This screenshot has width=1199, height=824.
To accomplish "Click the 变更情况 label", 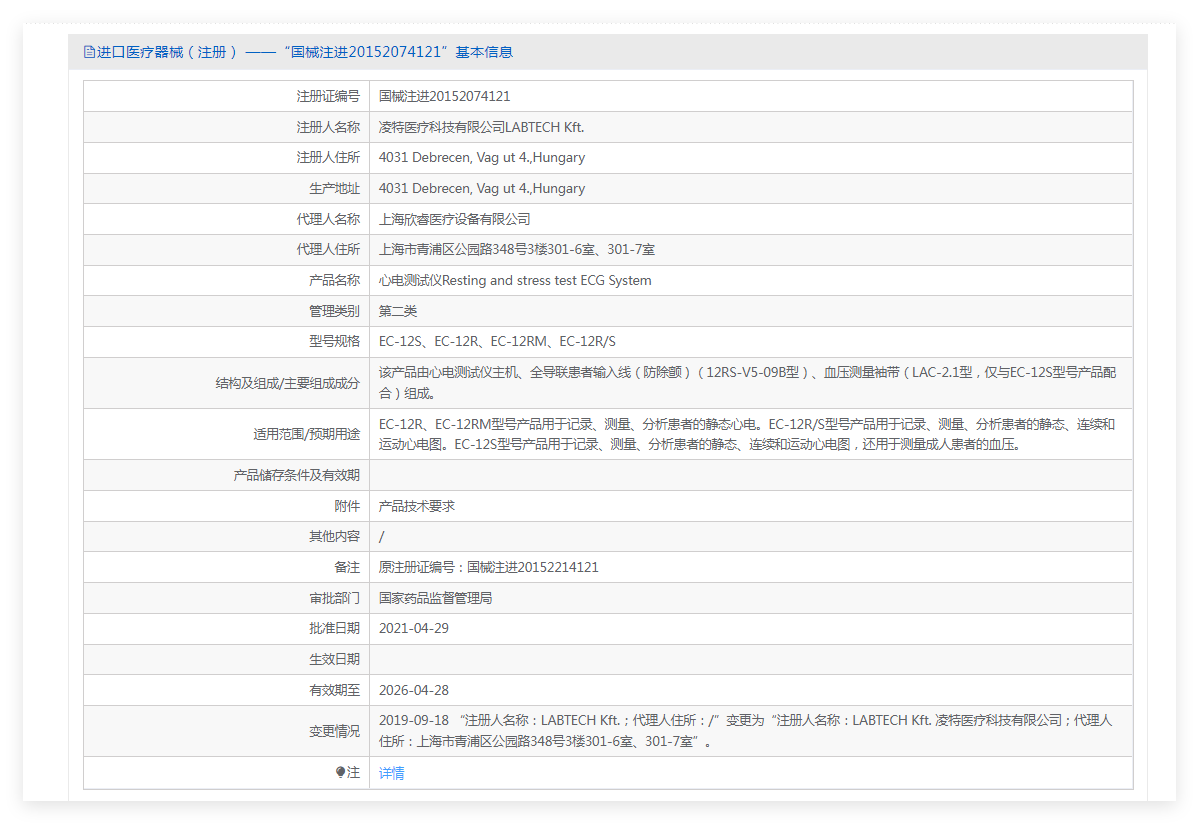I will pyautogui.click(x=334, y=731).
